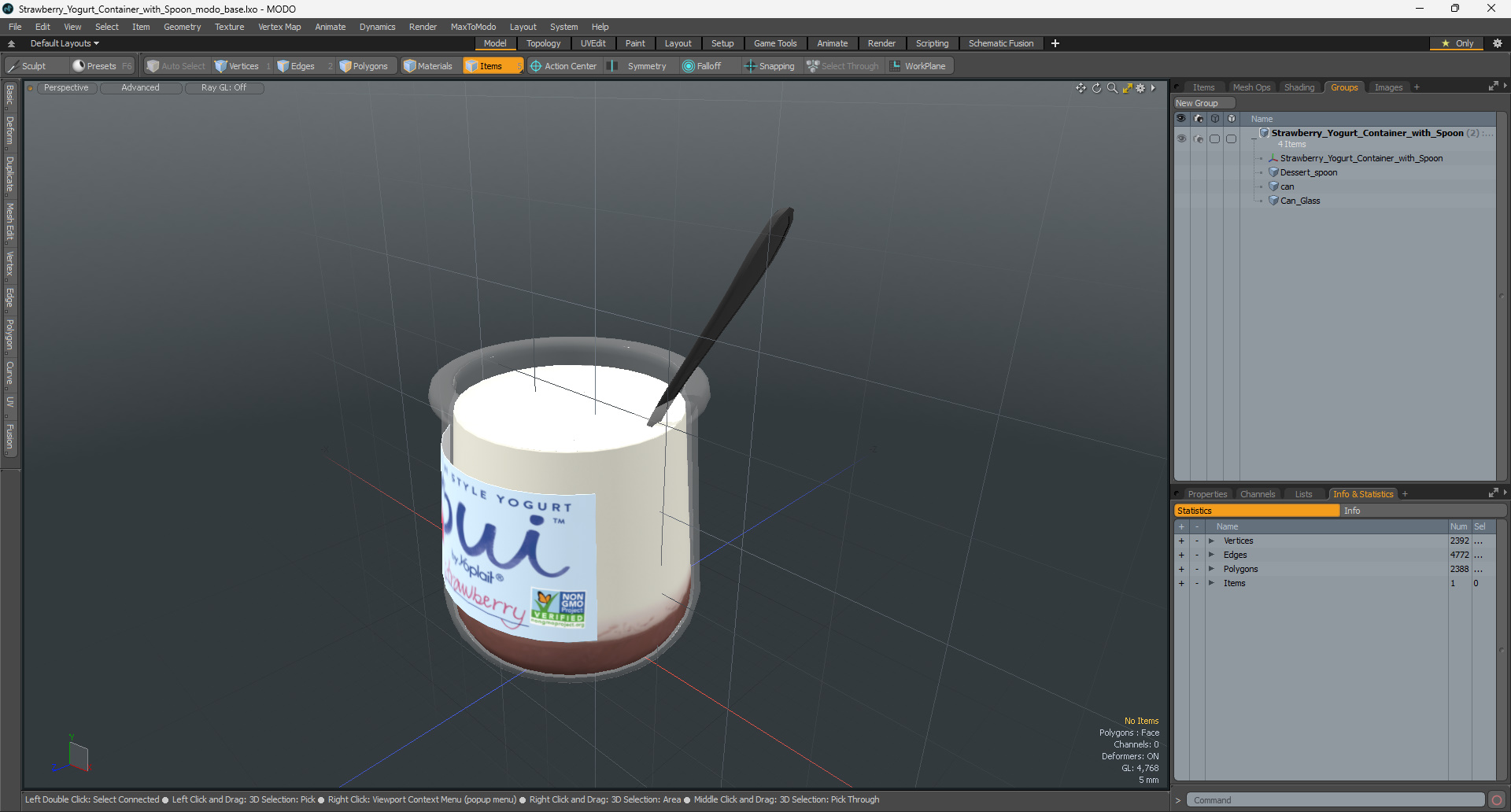Screen dimensions: 1511x812
Task: Click plus button on Vertices row
Action: (1181, 541)
